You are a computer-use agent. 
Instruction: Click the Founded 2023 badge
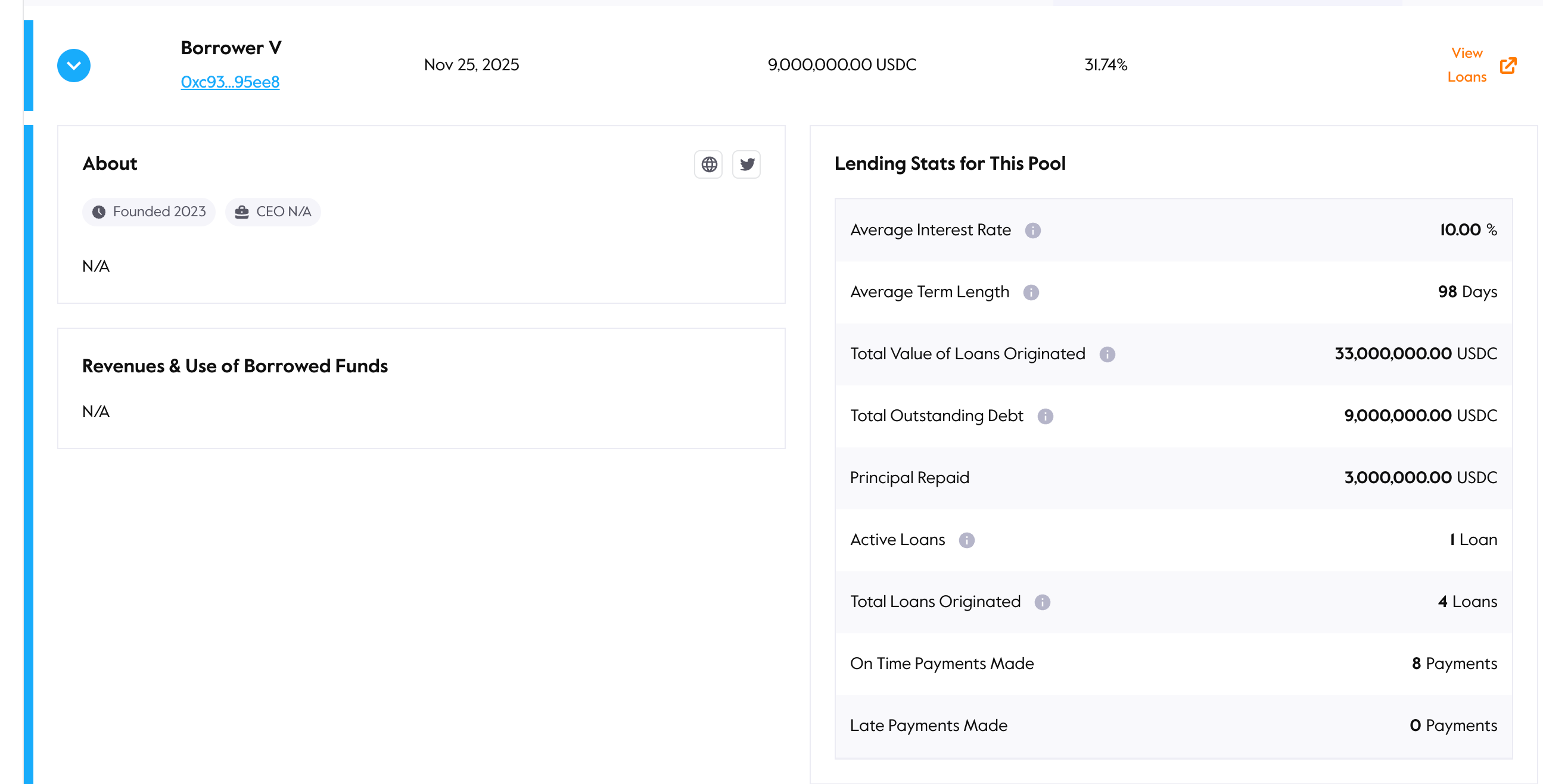pos(148,211)
